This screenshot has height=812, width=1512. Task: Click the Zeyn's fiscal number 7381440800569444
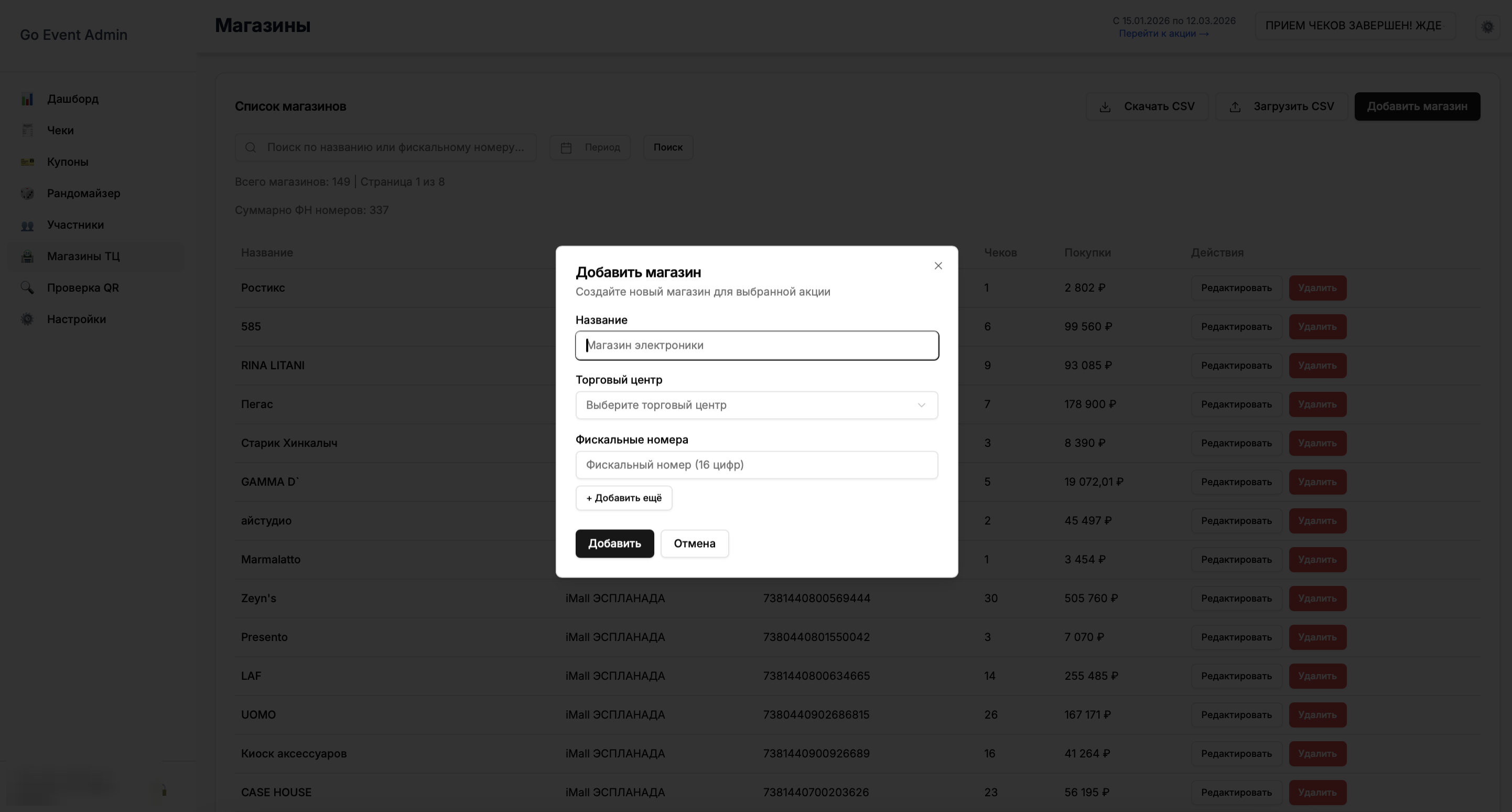(x=816, y=599)
